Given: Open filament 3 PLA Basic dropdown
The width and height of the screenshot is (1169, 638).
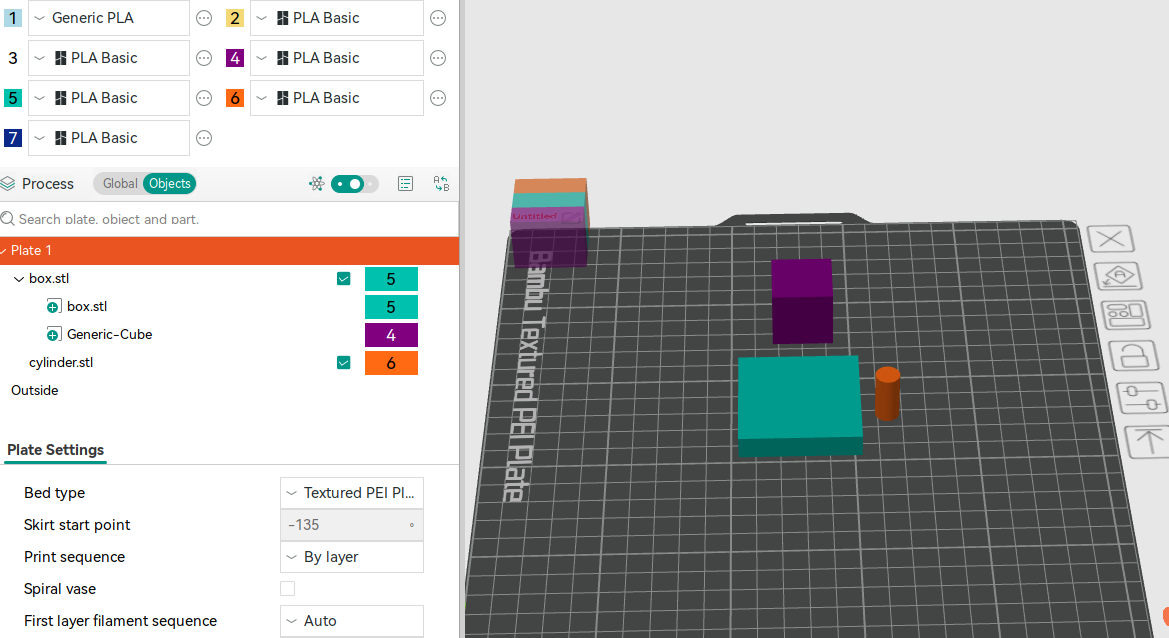Looking at the screenshot, I should coord(109,58).
